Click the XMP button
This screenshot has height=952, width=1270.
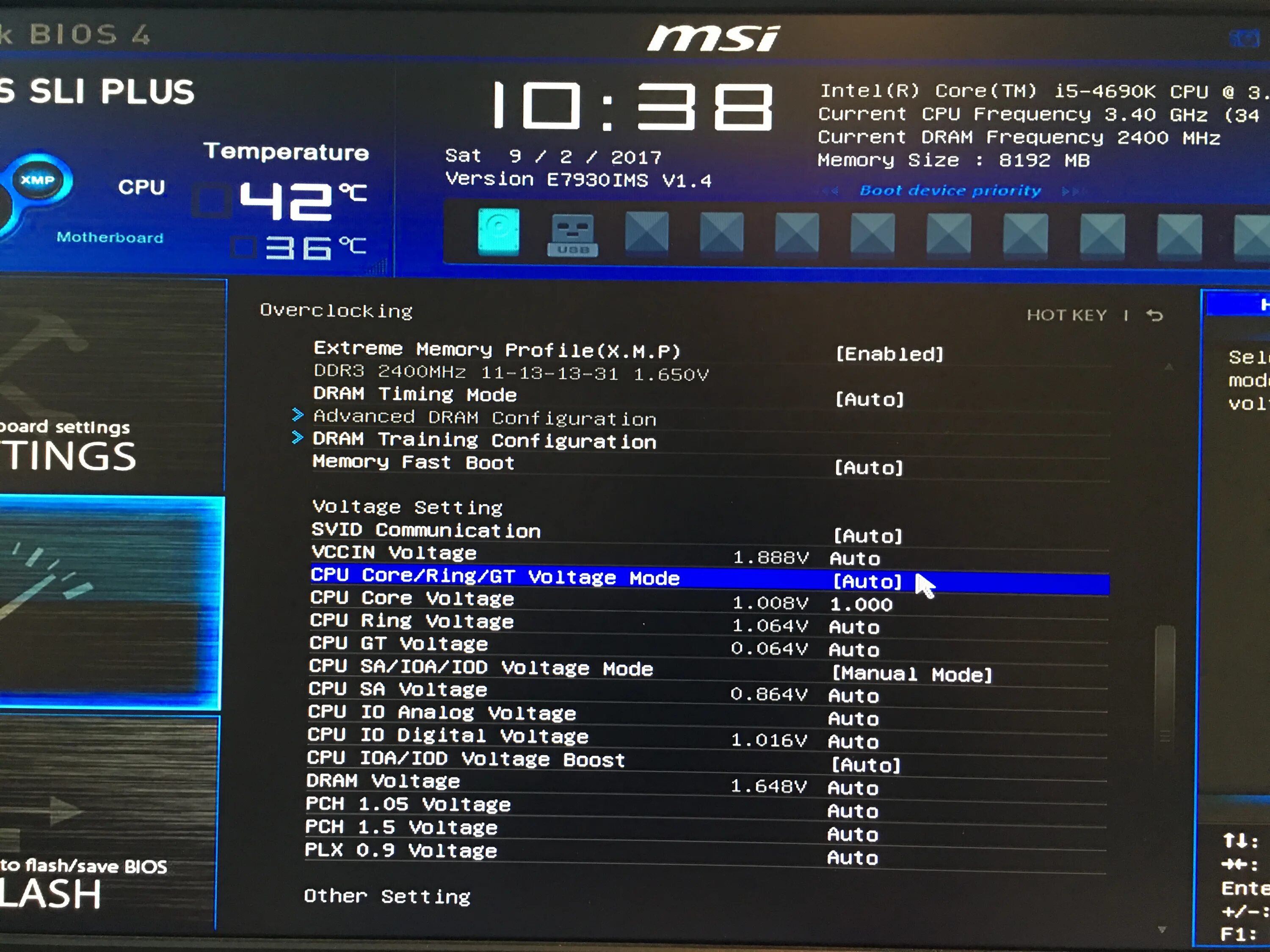click(38, 180)
